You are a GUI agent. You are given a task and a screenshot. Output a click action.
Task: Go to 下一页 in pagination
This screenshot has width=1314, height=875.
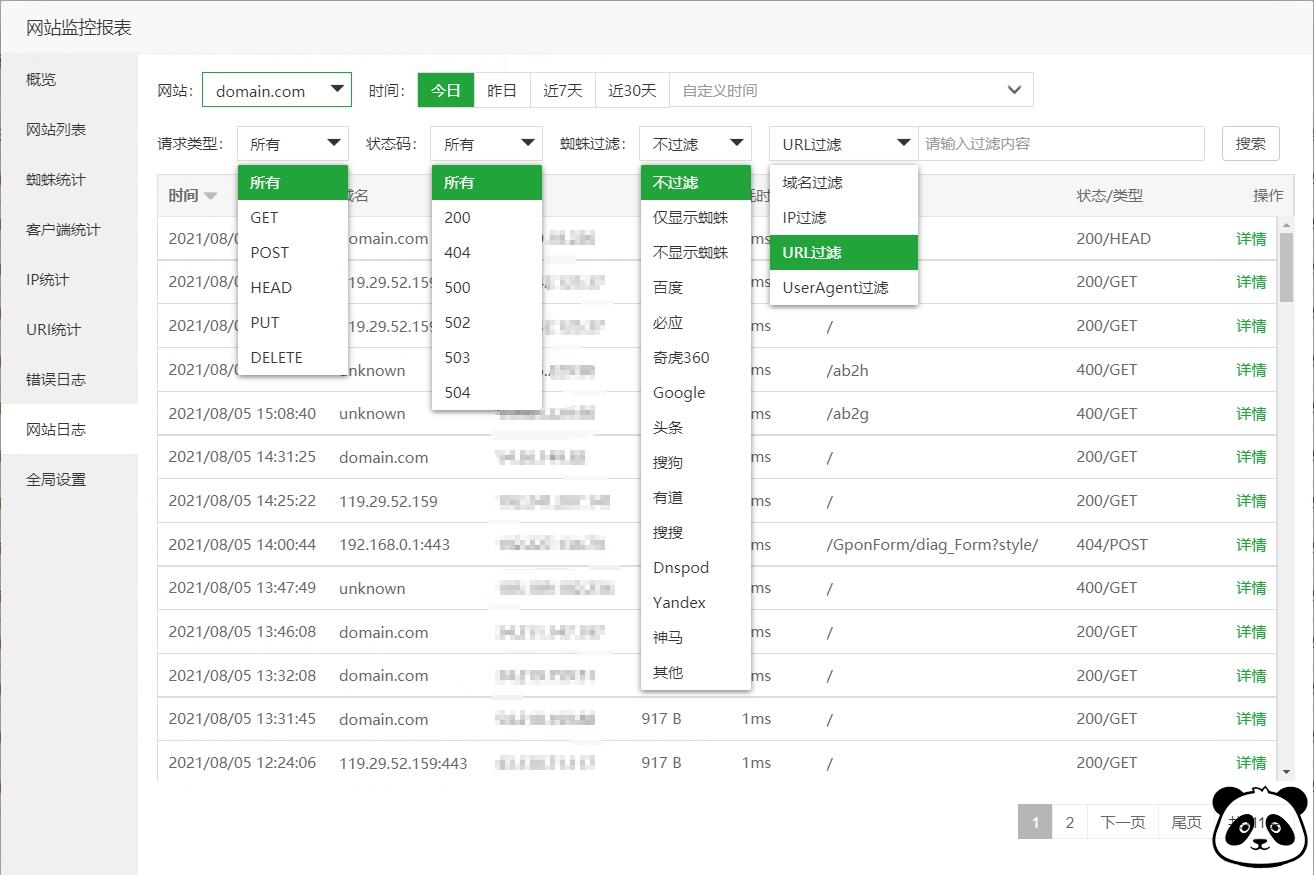tap(1122, 822)
